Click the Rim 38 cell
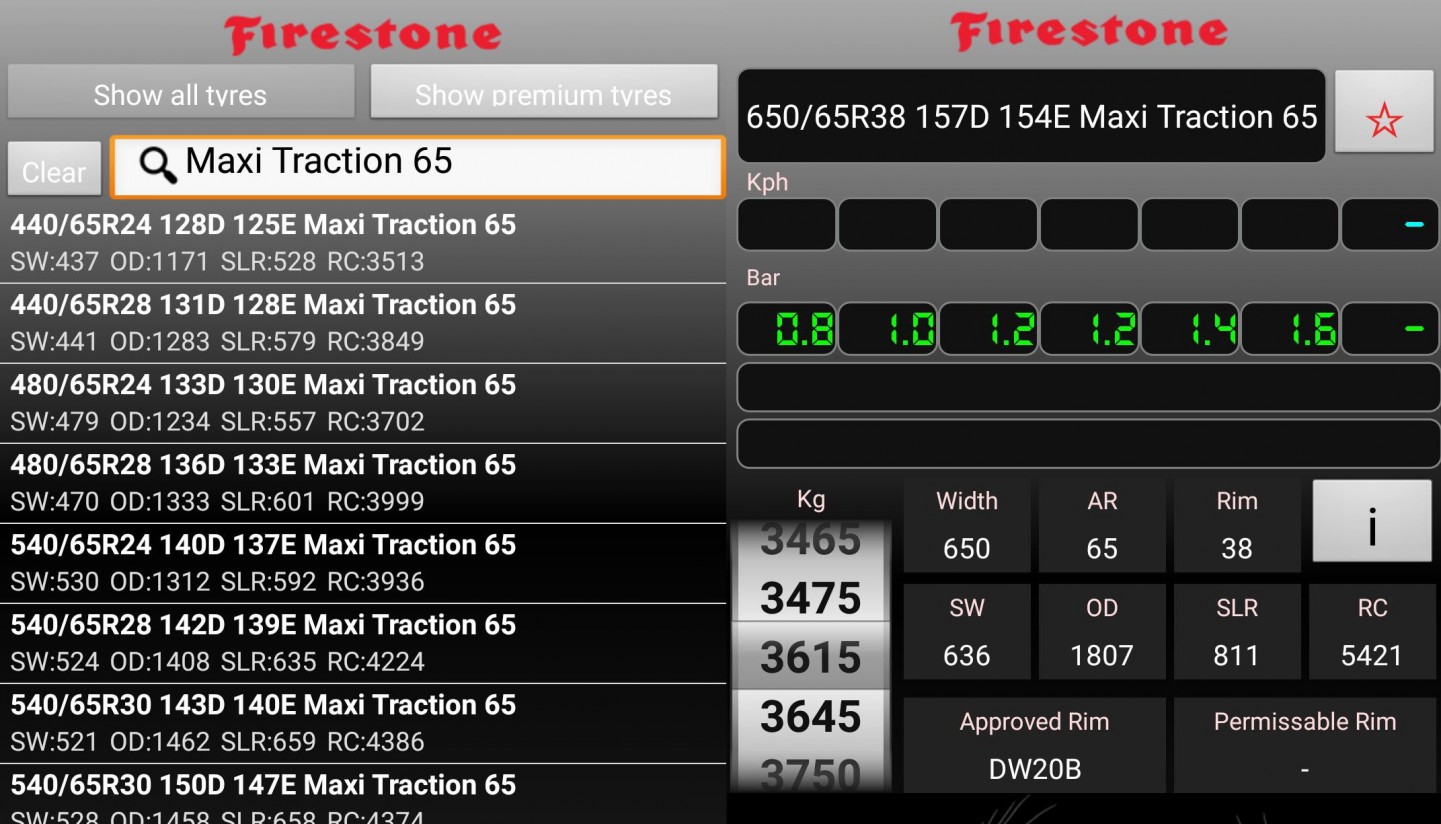 pyautogui.click(x=1237, y=525)
